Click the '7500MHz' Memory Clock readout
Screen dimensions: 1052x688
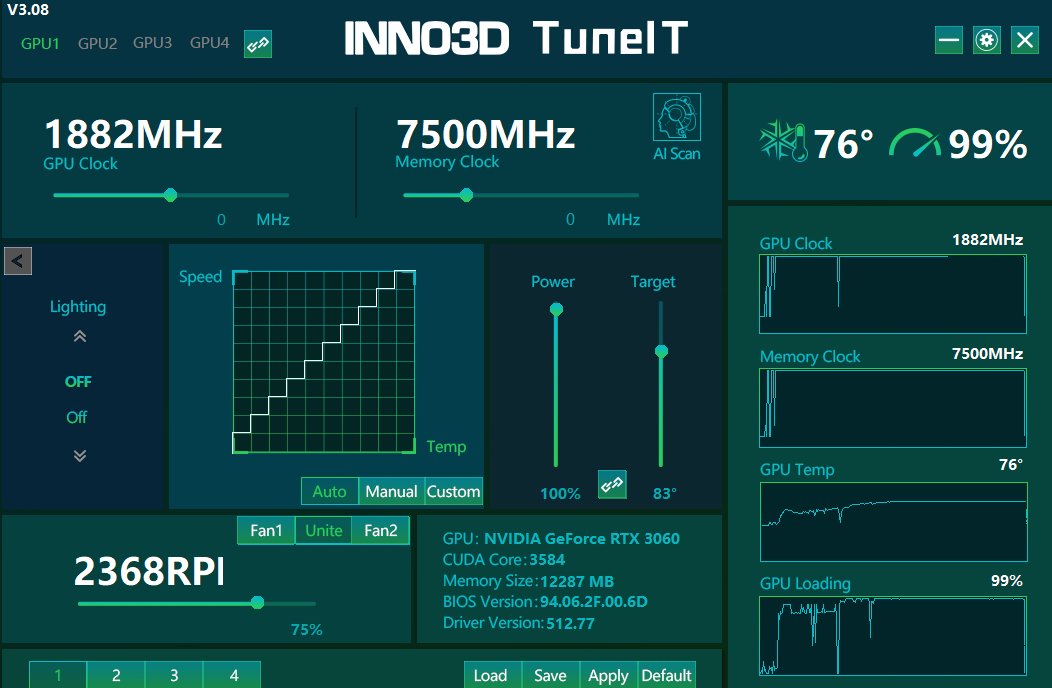pyautogui.click(x=486, y=134)
